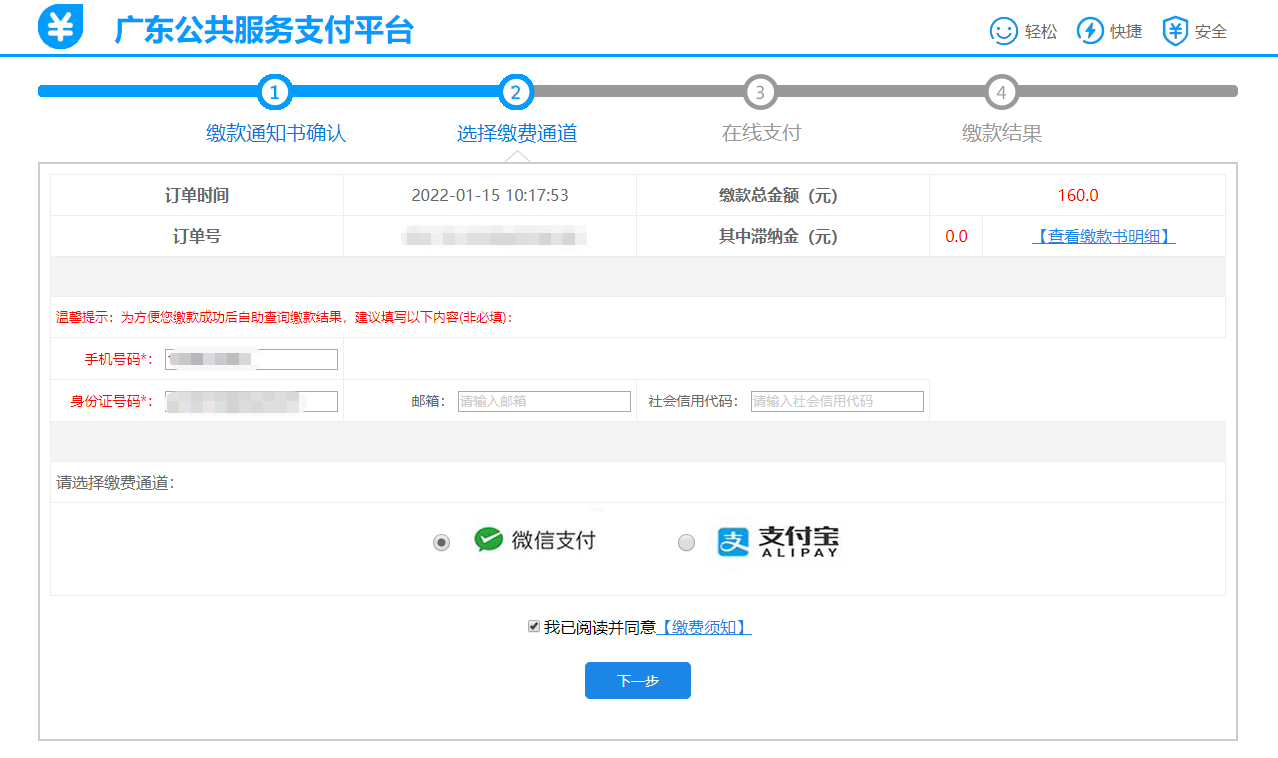This screenshot has width=1278, height=758.
Task: Click the lightning bolt 快捷 icon
Action: pyautogui.click(x=1089, y=31)
